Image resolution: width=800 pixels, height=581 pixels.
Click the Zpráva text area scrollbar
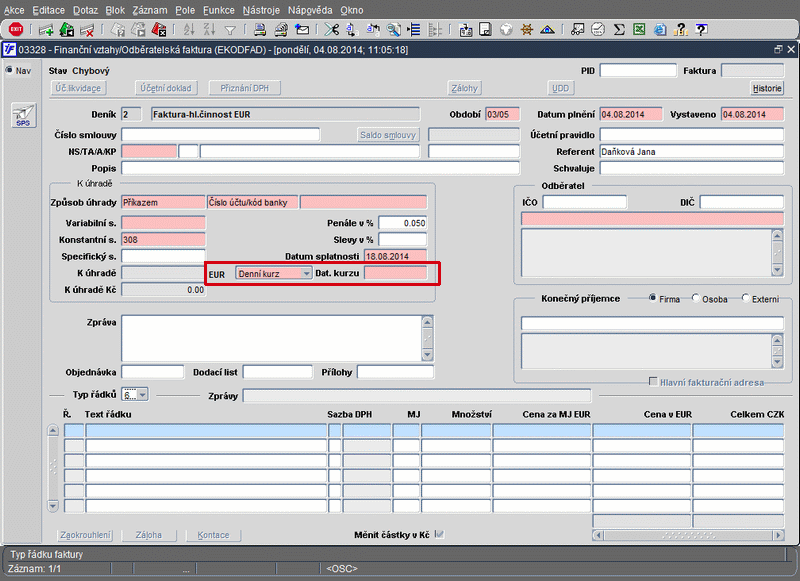428,338
